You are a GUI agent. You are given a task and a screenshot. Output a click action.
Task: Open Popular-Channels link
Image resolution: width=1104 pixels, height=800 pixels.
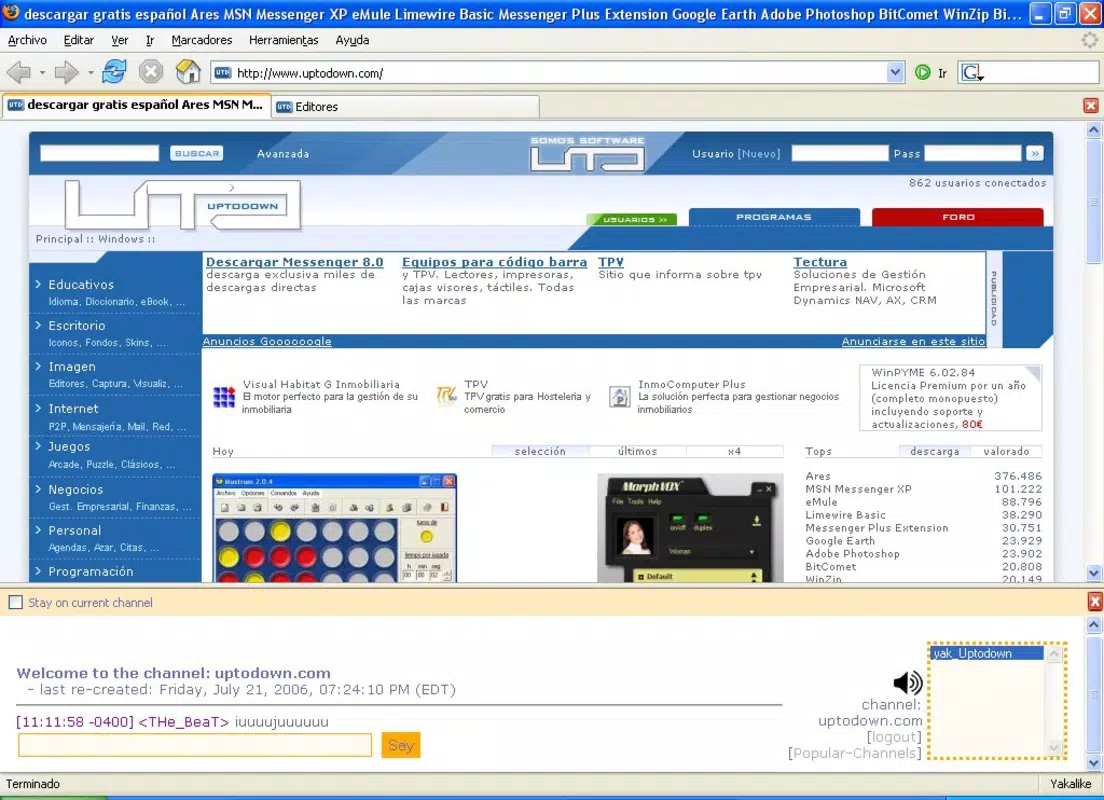(855, 753)
